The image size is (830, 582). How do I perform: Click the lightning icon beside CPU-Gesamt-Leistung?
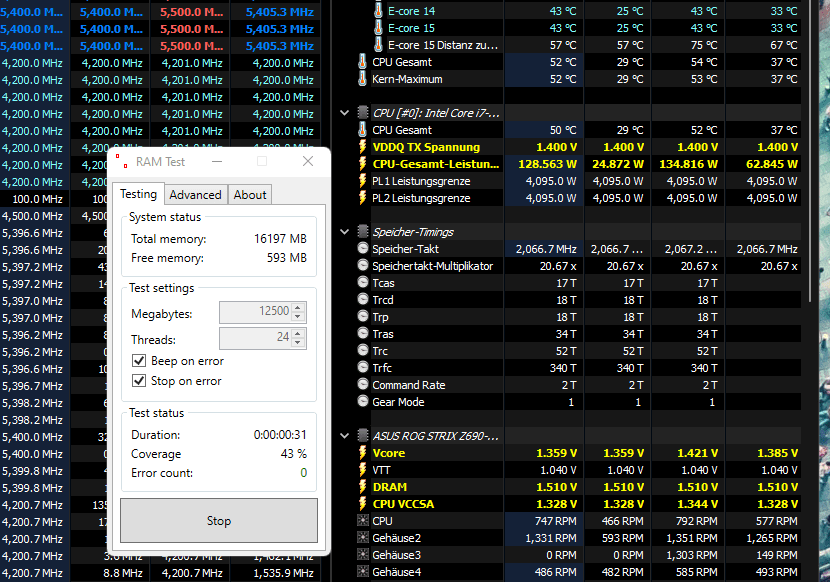[x=363, y=164]
